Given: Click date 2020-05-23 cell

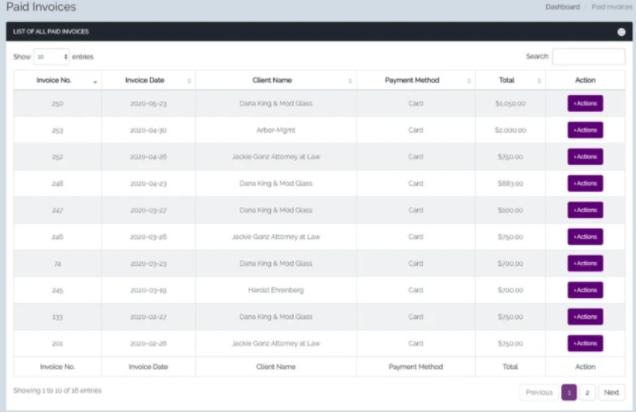Looking at the screenshot, I should point(148,103).
